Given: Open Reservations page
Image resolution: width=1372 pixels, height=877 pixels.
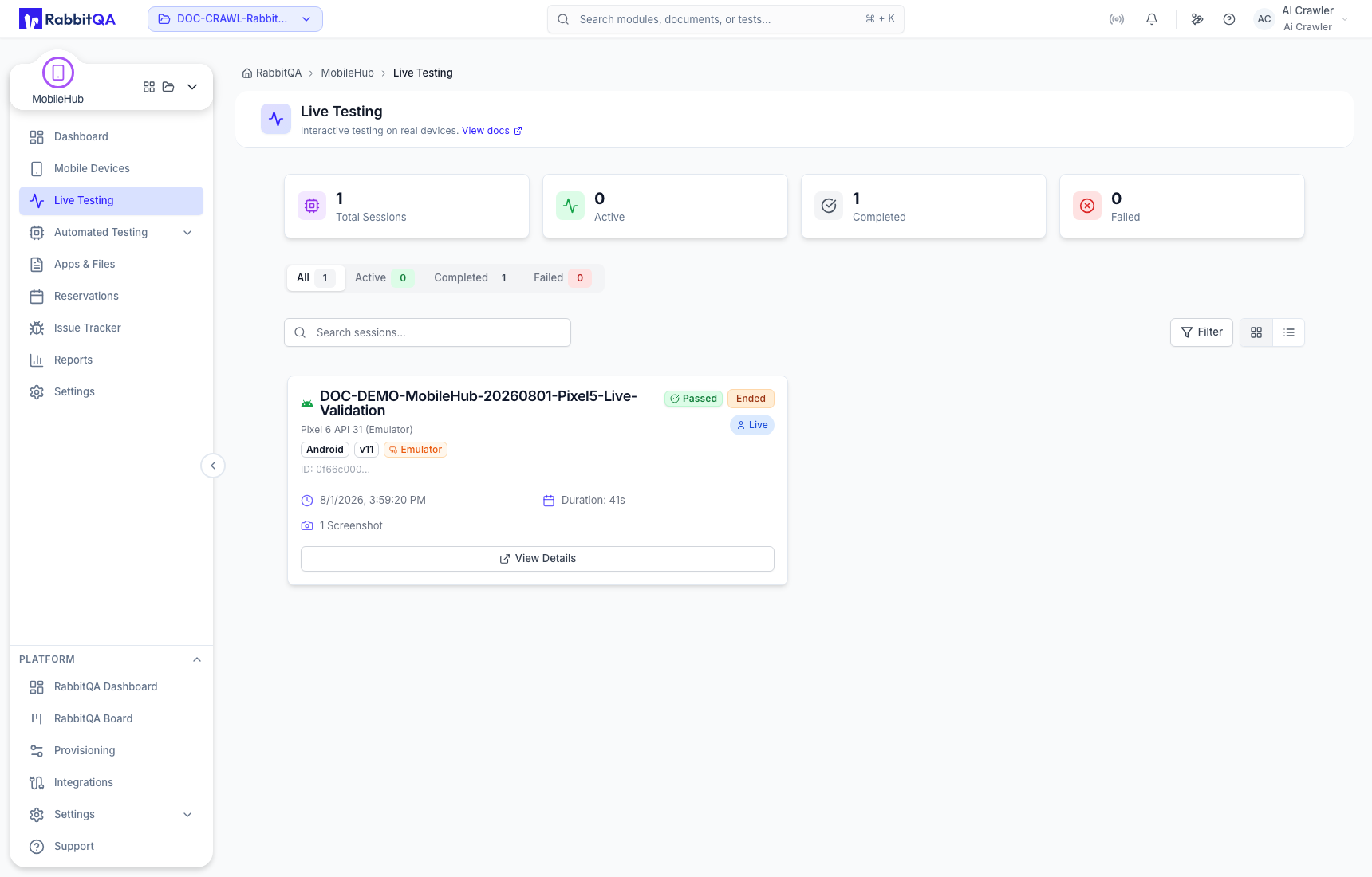Looking at the screenshot, I should (111, 297).
